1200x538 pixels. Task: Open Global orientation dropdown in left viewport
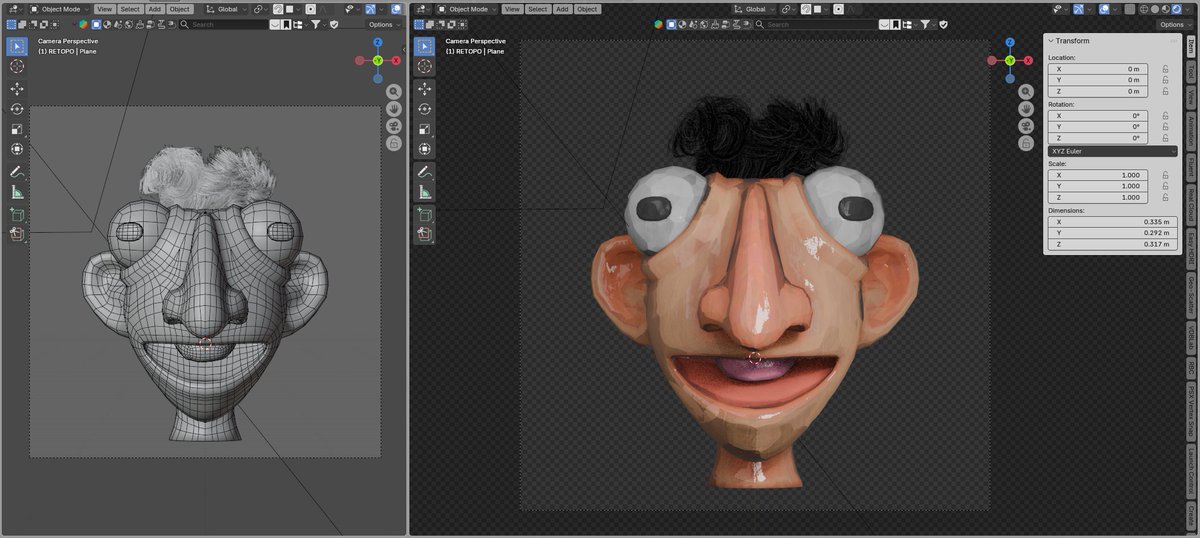[x=227, y=9]
